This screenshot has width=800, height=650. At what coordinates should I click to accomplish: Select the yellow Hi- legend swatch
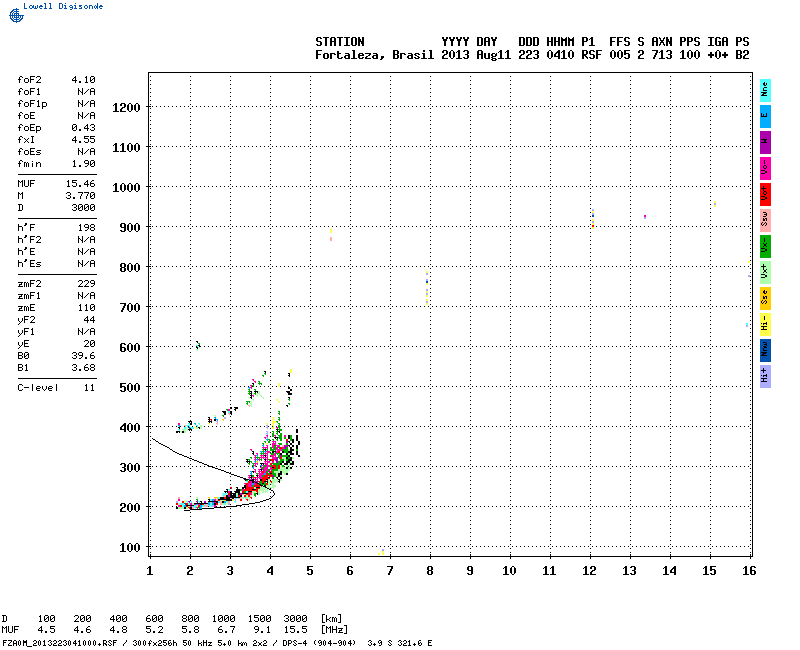[765, 324]
